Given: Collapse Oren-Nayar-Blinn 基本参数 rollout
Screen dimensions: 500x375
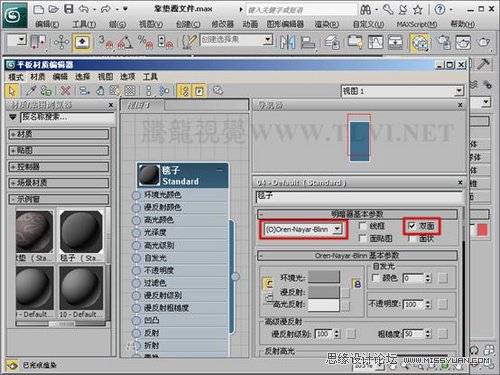Looking at the screenshot, I should point(357,256).
